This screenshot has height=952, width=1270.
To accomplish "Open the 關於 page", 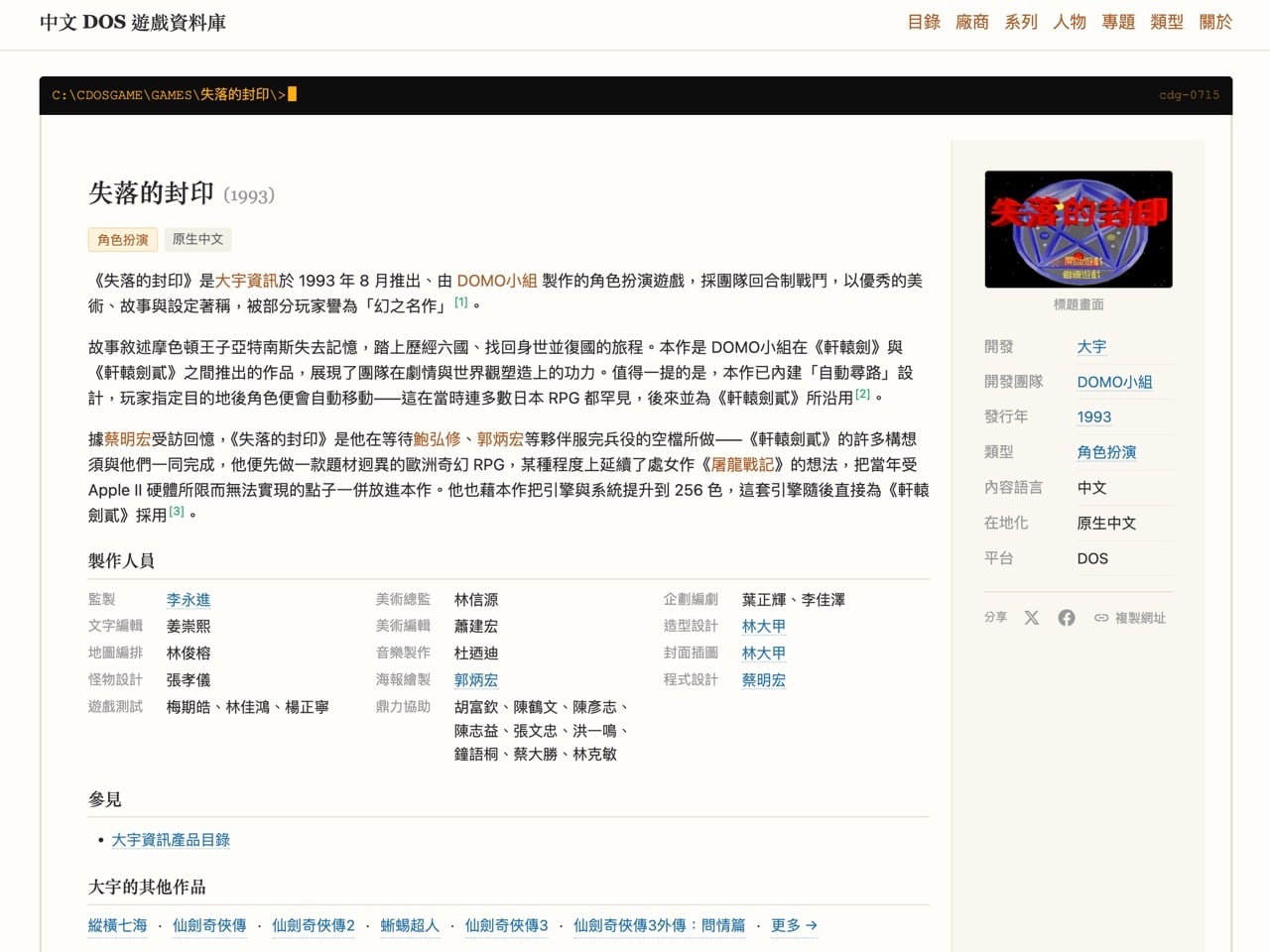I will click(x=1215, y=22).
